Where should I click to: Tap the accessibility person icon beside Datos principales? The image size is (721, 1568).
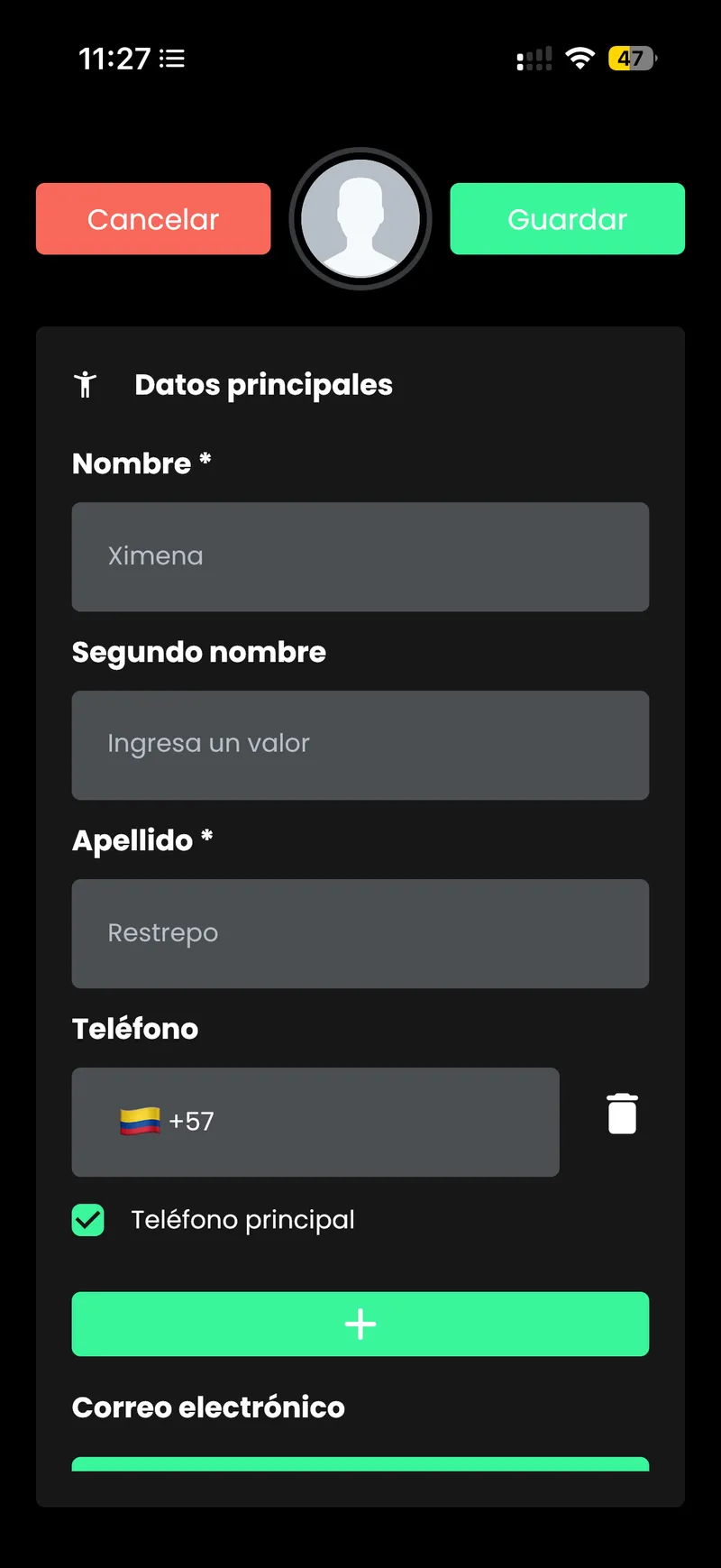coord(86,384)
